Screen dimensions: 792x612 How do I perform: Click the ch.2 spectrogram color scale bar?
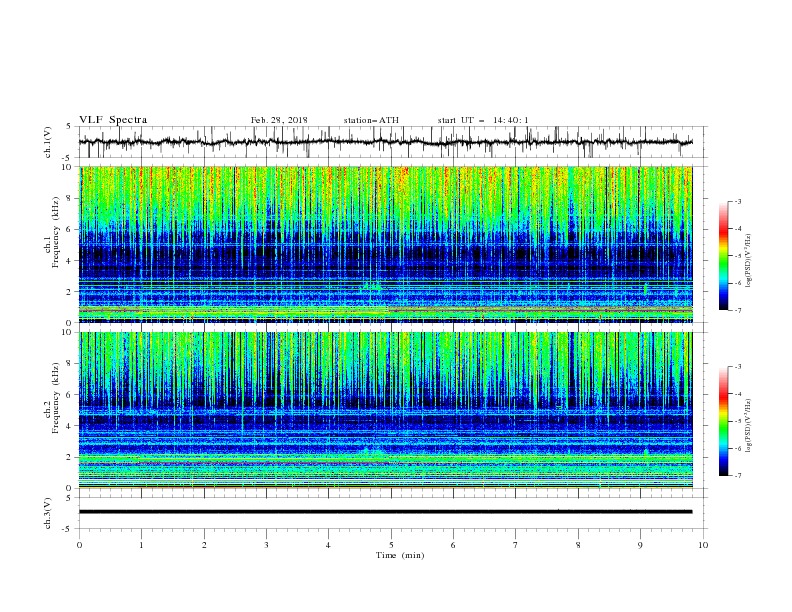[723, 421]
